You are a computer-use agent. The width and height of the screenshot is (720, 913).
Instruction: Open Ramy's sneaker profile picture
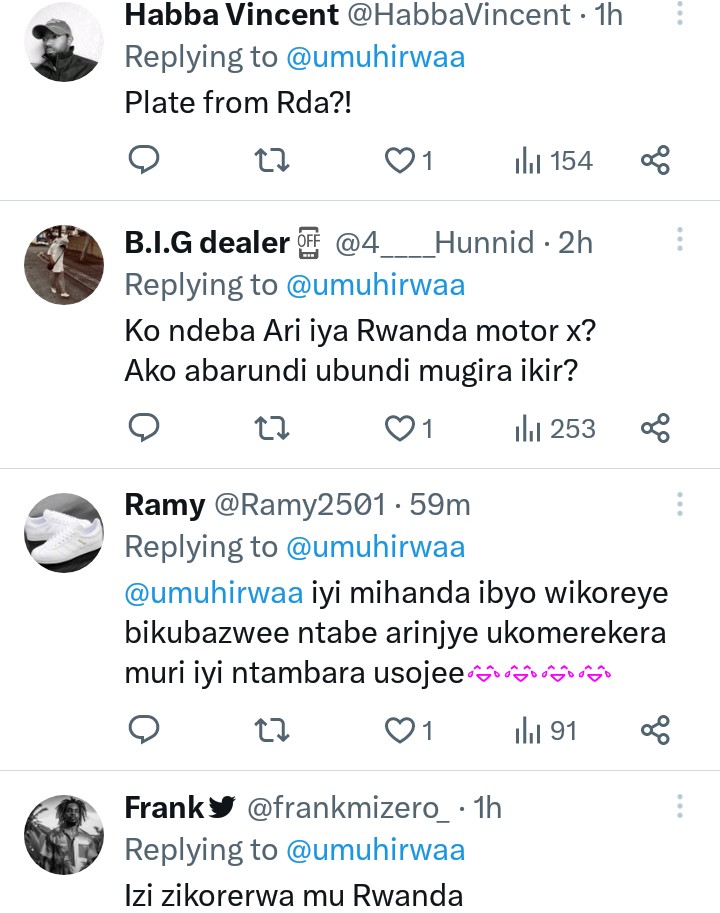tap(64, 532)
